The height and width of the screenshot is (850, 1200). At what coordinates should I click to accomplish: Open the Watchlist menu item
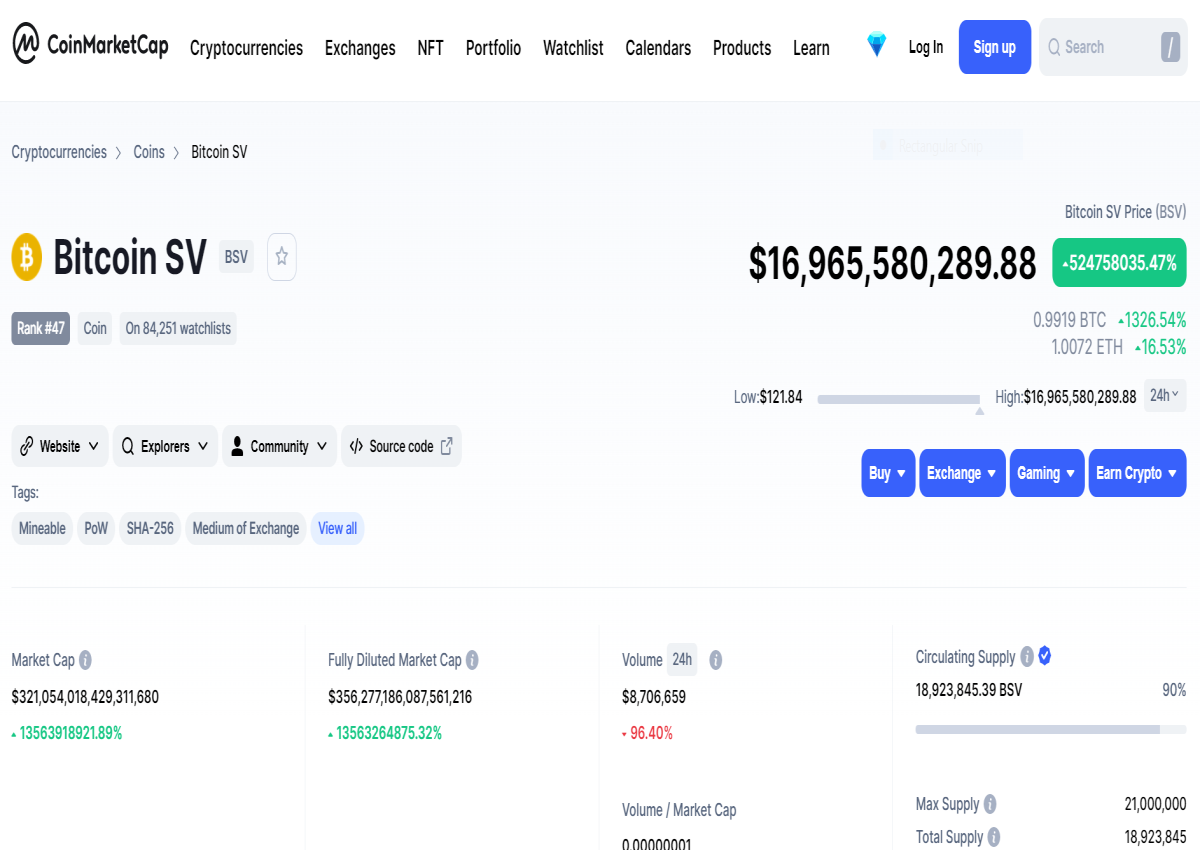573,48
